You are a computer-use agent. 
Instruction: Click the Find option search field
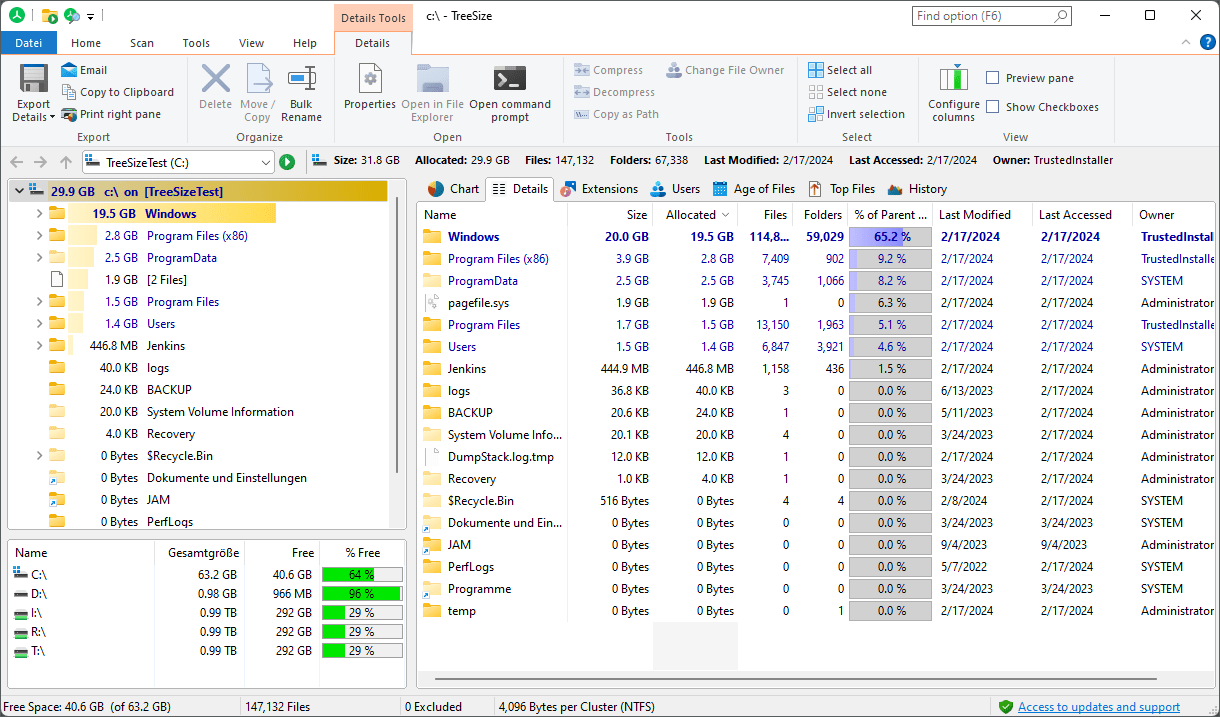pos(992,16)
